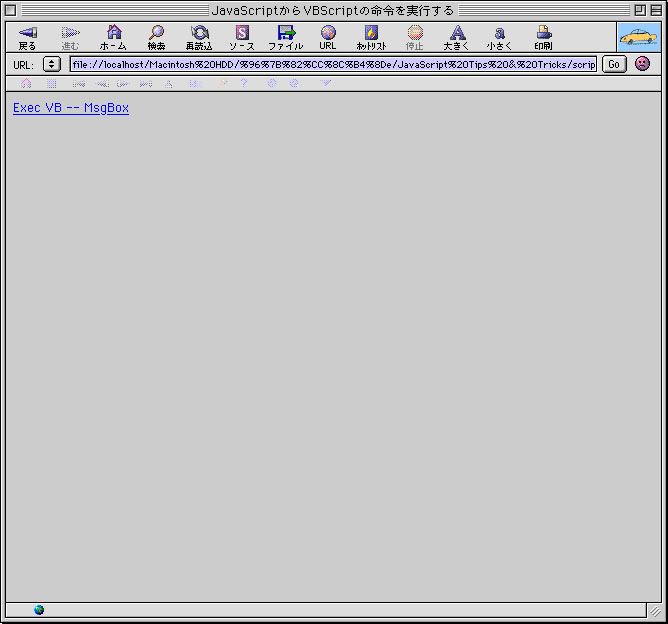
Task: Click the dimmed checkmark icon in link toolbar
Action: click(325, 83)
